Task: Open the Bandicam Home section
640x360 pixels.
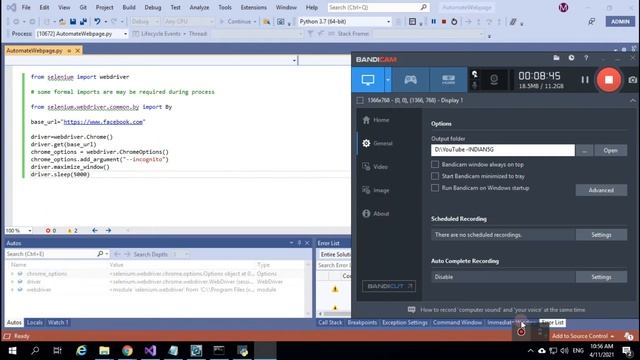Action: pyautogui.click(x=376, y=120)
